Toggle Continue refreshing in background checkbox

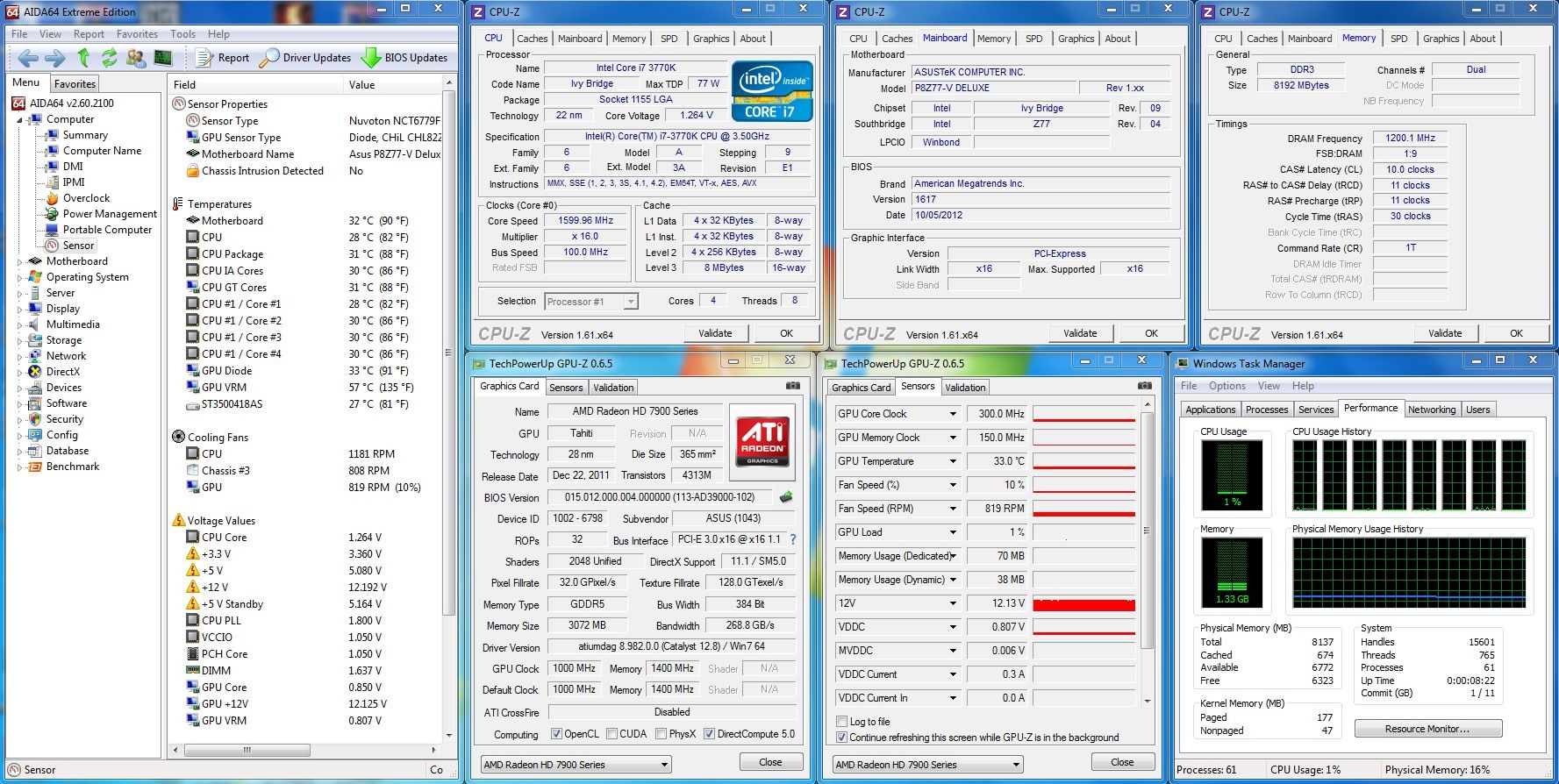[842, 738]
